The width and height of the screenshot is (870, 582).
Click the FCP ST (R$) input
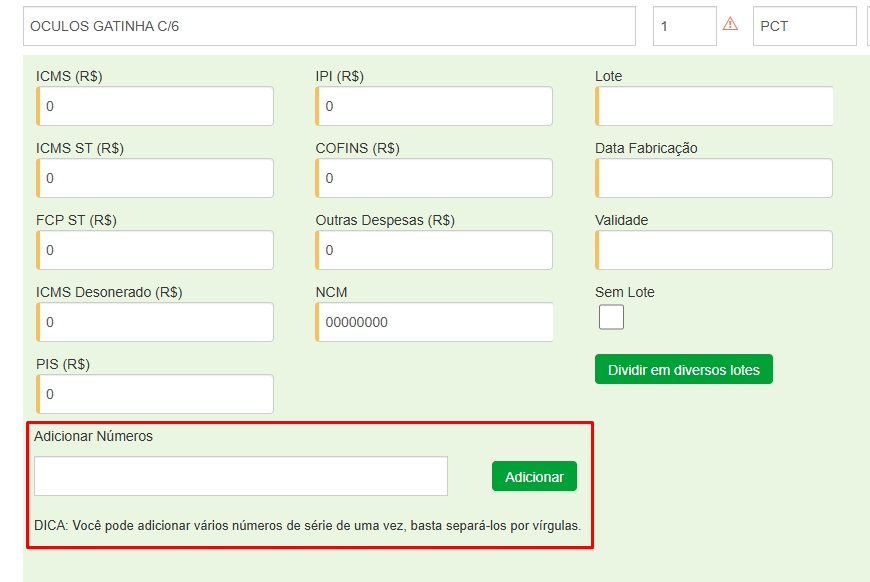tap(156, 250)
